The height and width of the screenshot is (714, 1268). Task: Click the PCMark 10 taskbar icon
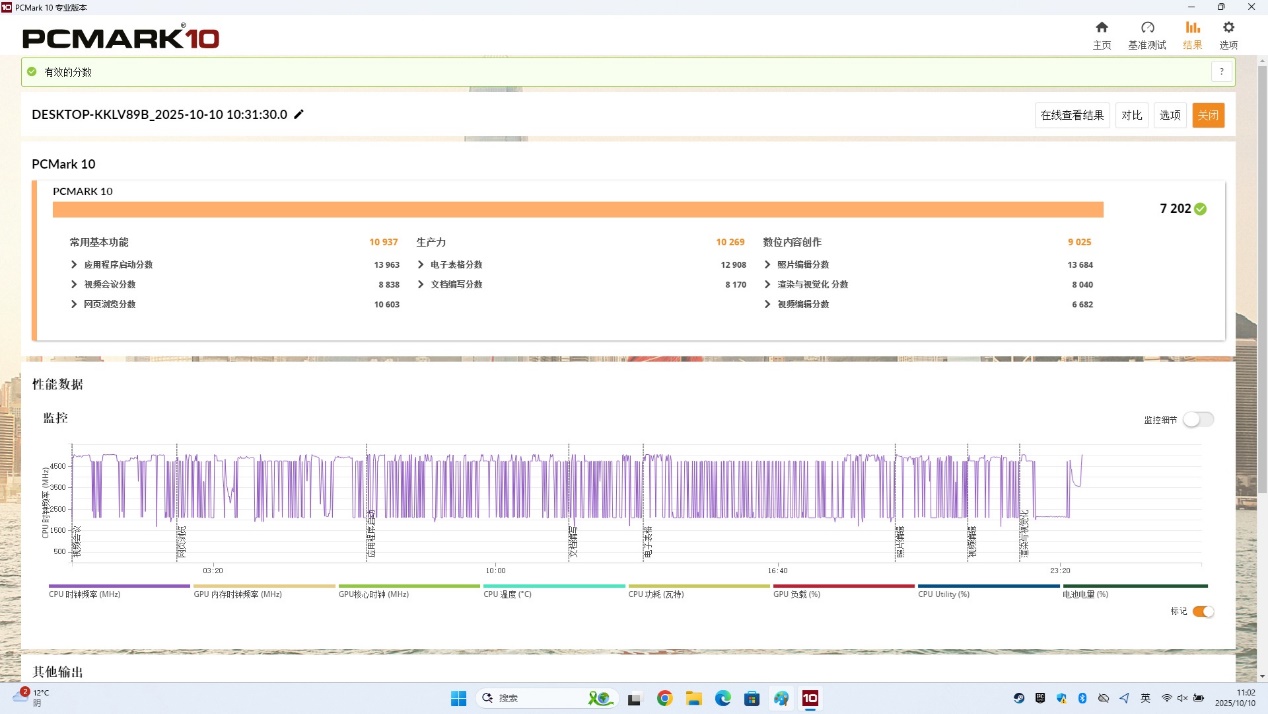point(810,698)
